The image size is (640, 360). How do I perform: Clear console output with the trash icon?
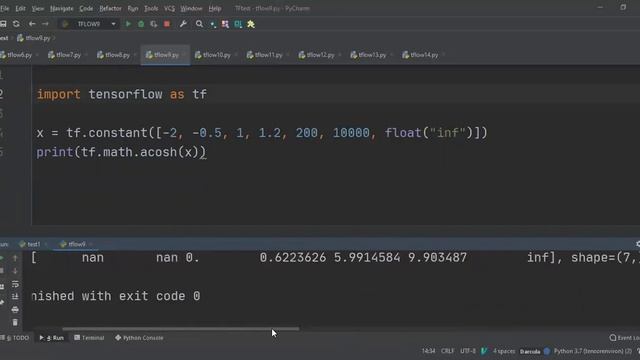(x=15, y=322)
